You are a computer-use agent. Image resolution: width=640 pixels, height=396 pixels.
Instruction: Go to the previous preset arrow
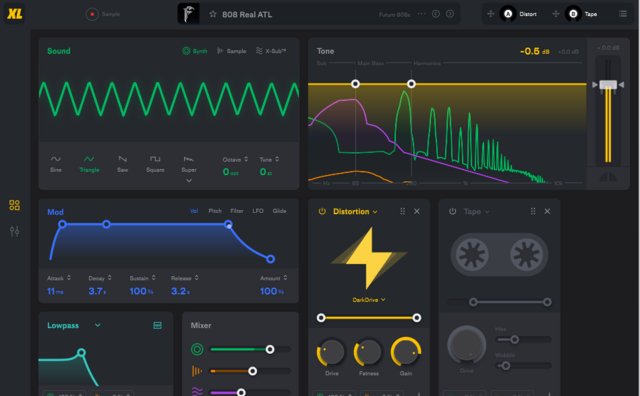pyautogui.click(x=436, y=14)
